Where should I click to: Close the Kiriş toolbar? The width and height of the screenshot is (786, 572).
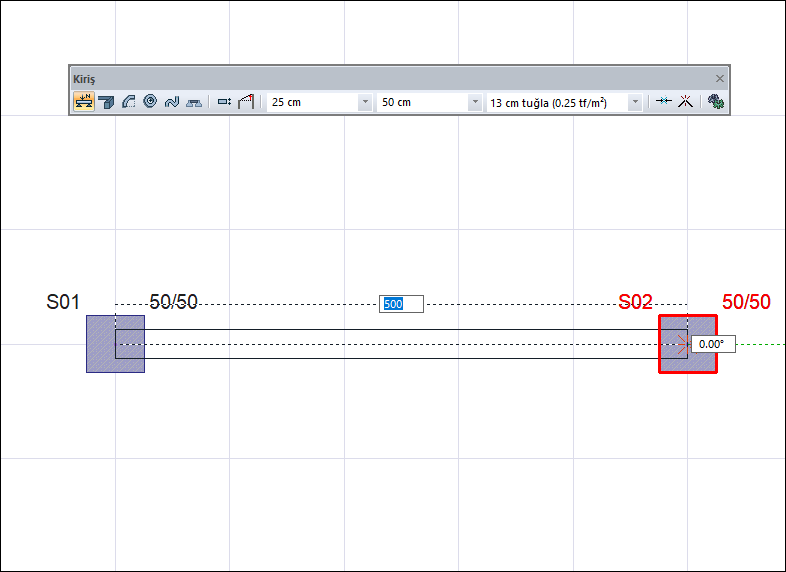point(720,79)
